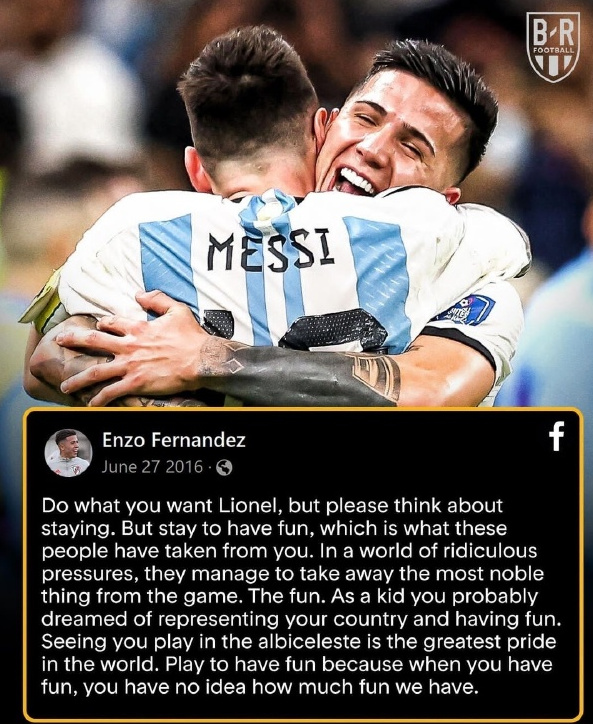Click the globe public-visibility icon

click(224, 468)
